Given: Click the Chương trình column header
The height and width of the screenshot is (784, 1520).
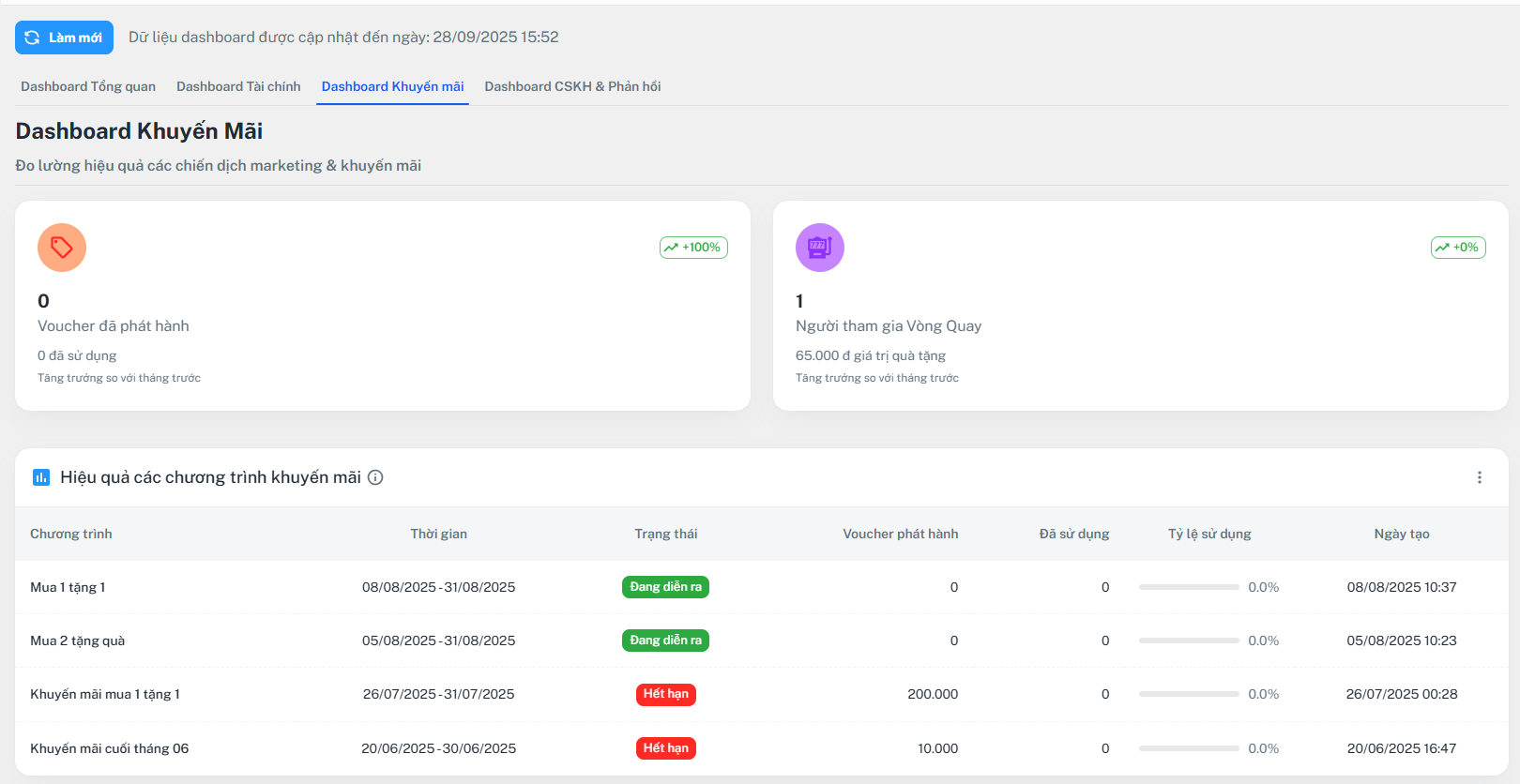Looking at the screenshot, I should (71, 534).
